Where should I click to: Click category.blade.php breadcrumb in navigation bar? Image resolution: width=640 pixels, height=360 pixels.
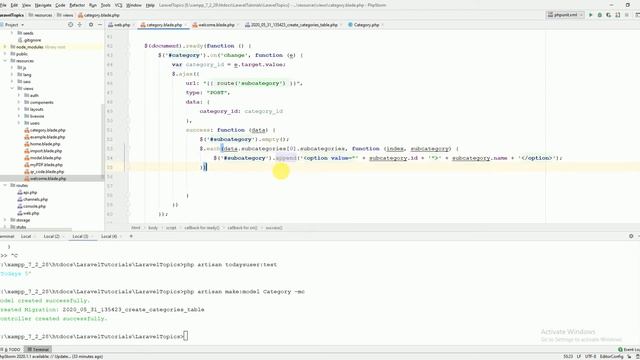coord(98,15)
